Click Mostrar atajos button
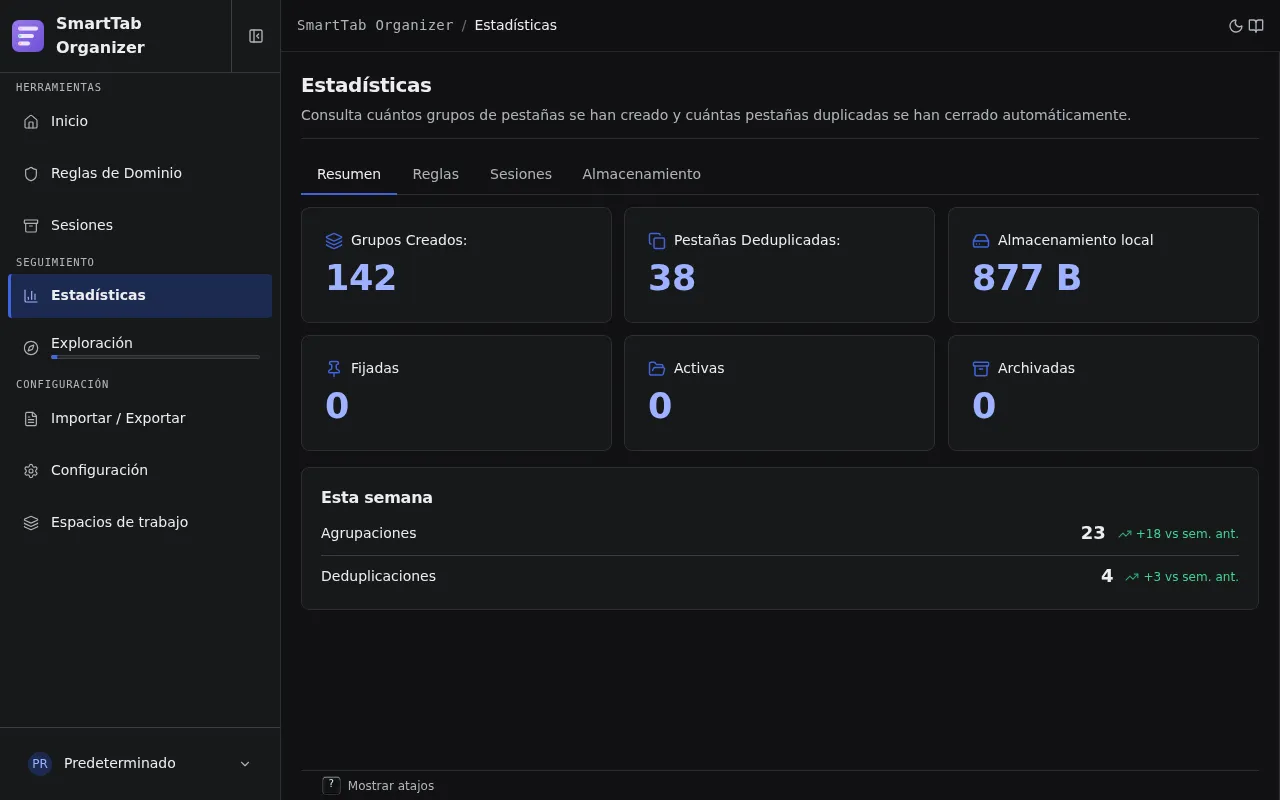The width and height of the screenshot is (1280, 800). [378, 786]
